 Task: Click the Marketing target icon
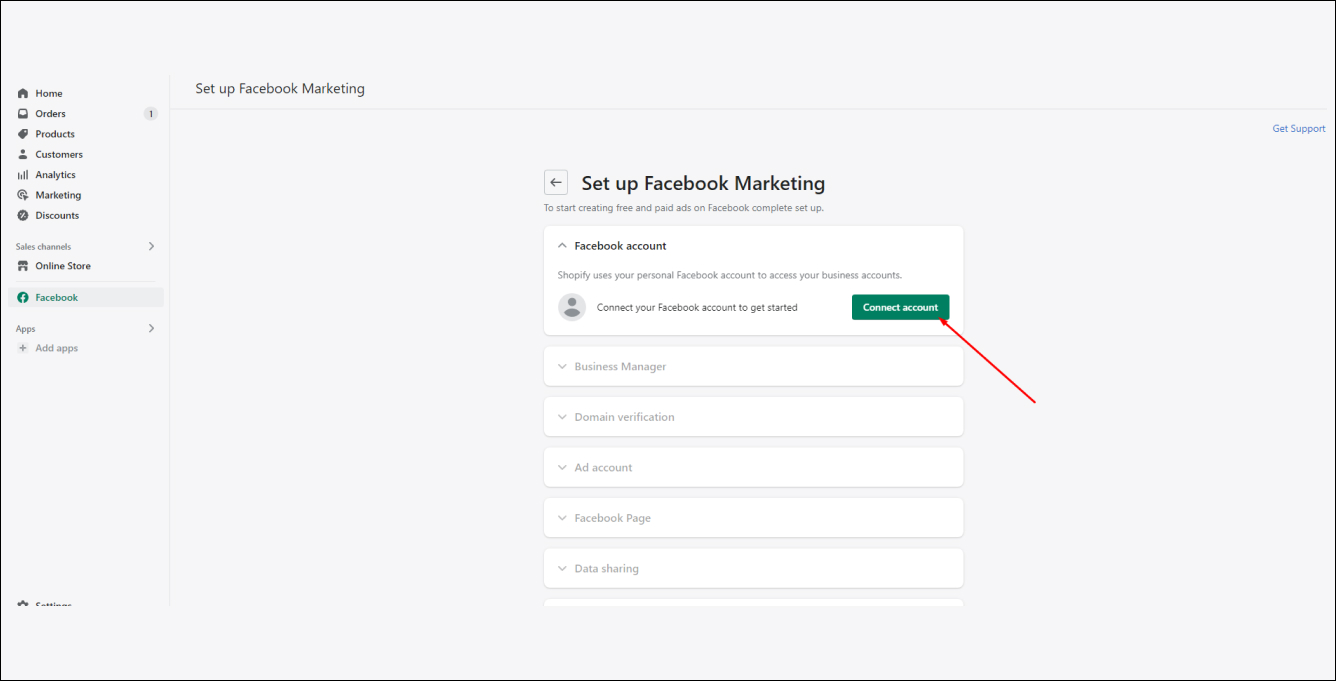[23, 195]
